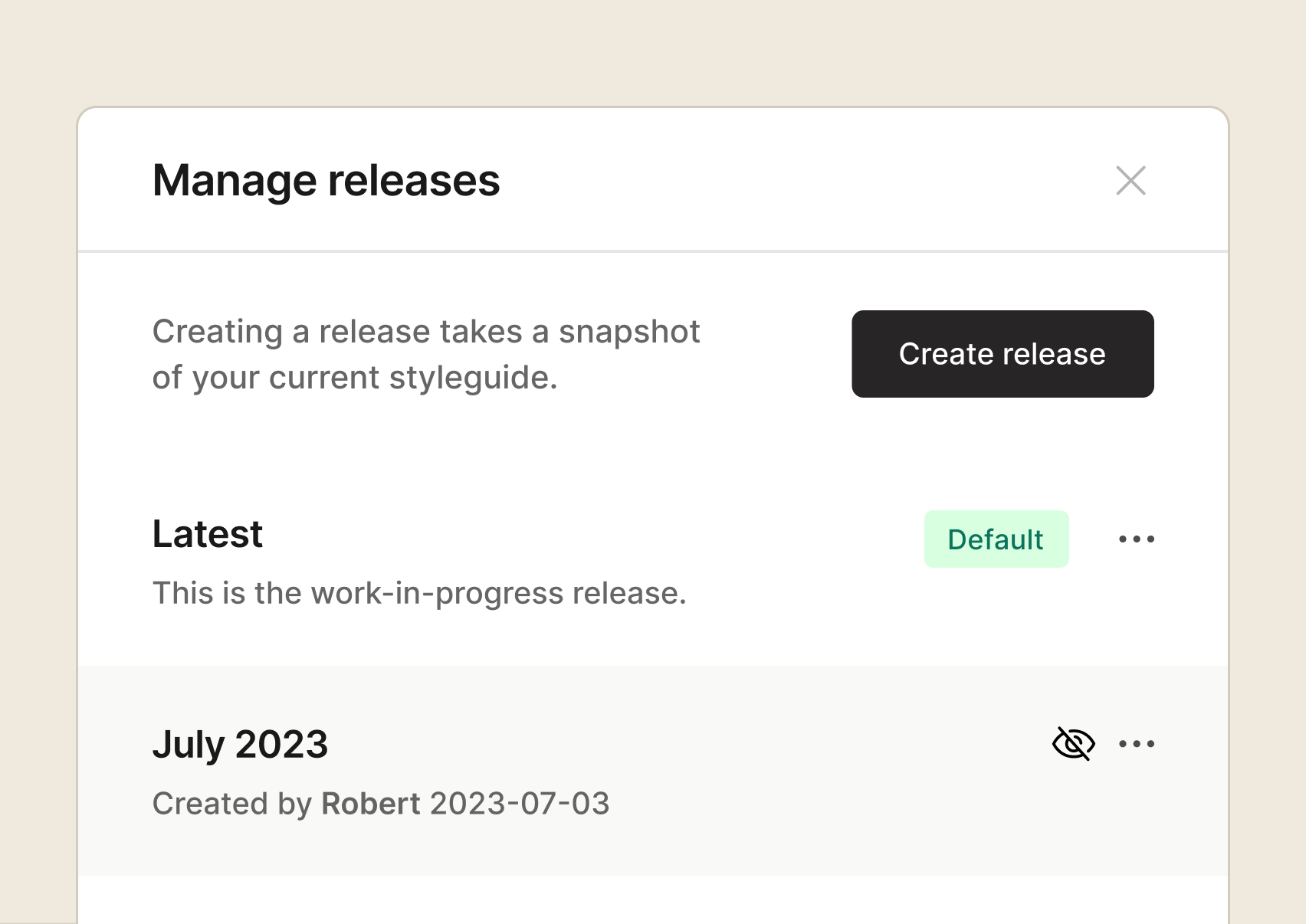
Task: Click the ellipsis icon beside the Latest release
Action: [x=1137, y=539]
